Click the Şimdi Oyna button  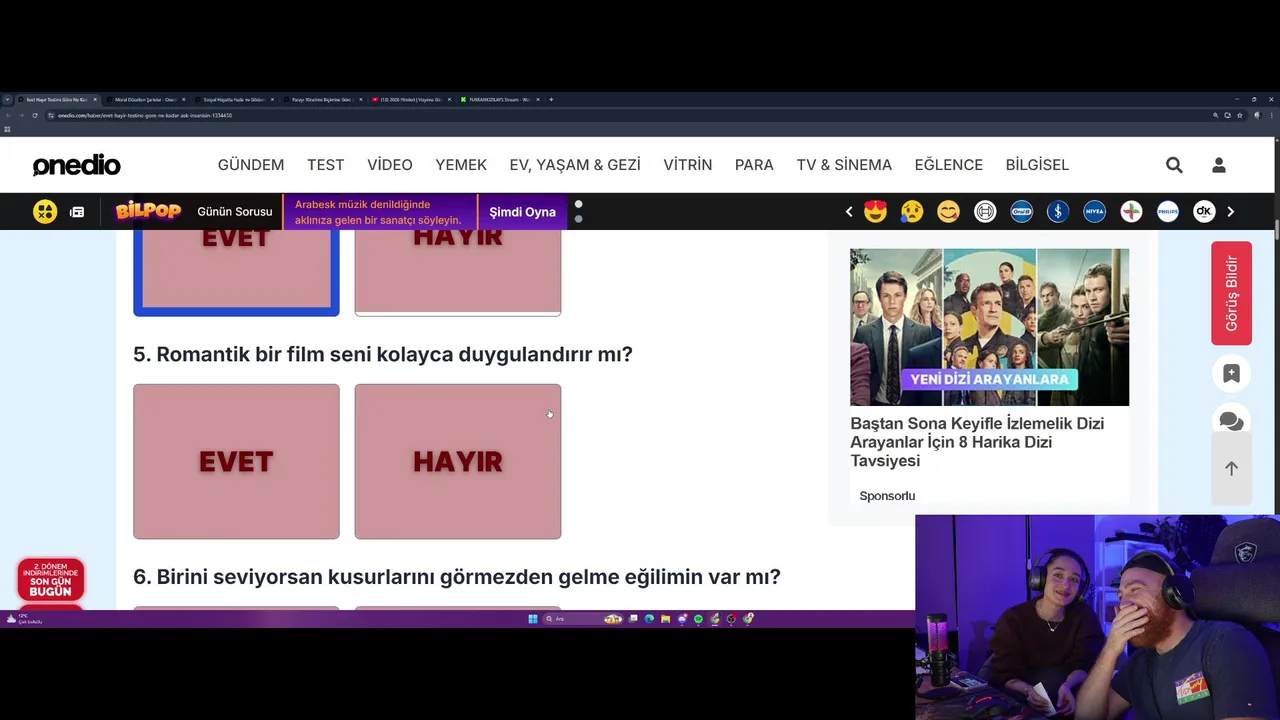pos(522,212)
